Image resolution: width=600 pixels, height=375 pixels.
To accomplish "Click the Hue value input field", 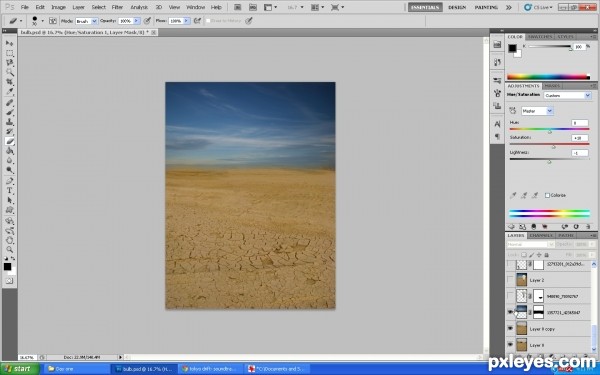I will pos(580,123).
